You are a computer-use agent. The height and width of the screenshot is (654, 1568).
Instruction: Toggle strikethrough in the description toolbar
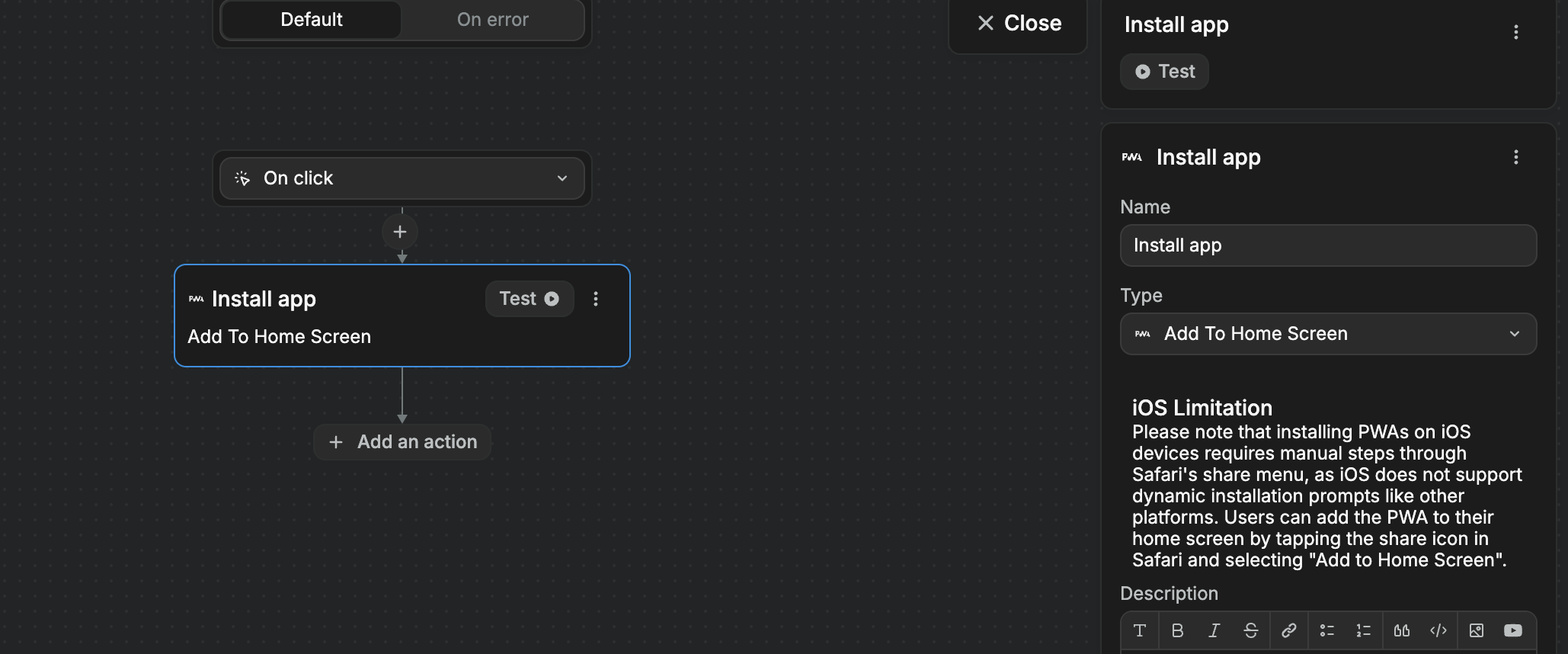point(1251,630)
